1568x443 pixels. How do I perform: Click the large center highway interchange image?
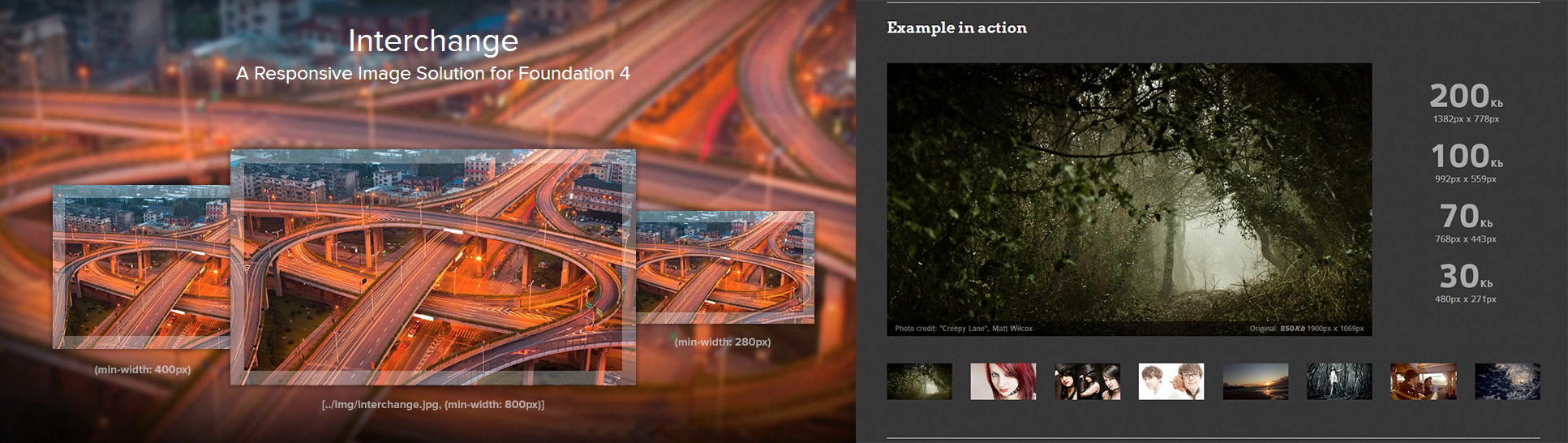pyautogui.click(x=433, y=267)
